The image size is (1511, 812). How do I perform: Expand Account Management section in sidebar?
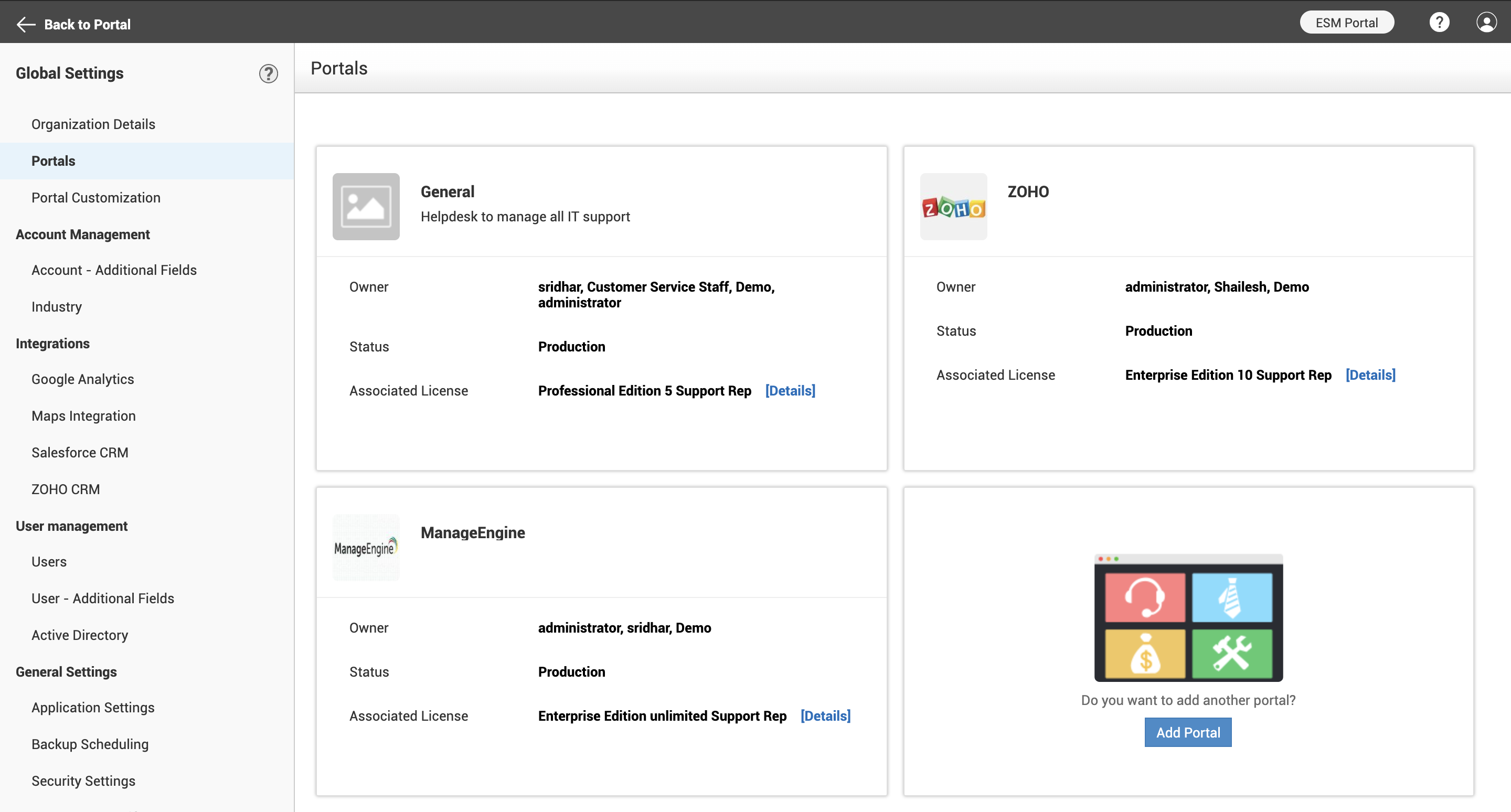82,234
